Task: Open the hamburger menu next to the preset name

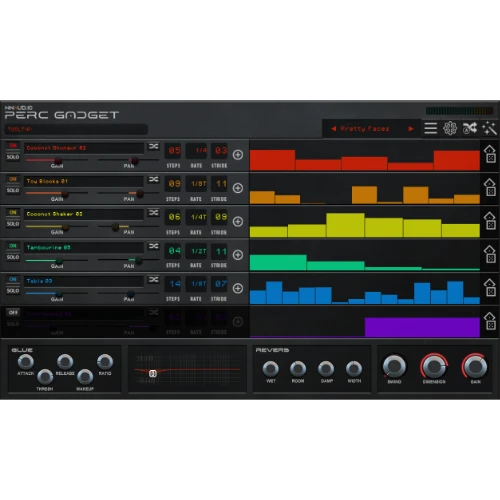Action: [431, 128]
